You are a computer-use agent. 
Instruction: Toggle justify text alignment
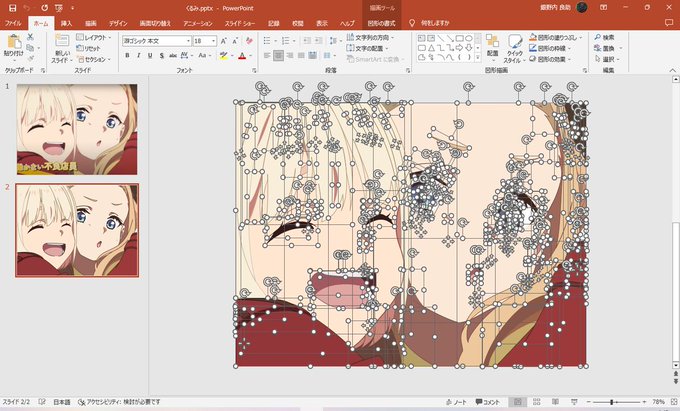click(x=301, y=55)
